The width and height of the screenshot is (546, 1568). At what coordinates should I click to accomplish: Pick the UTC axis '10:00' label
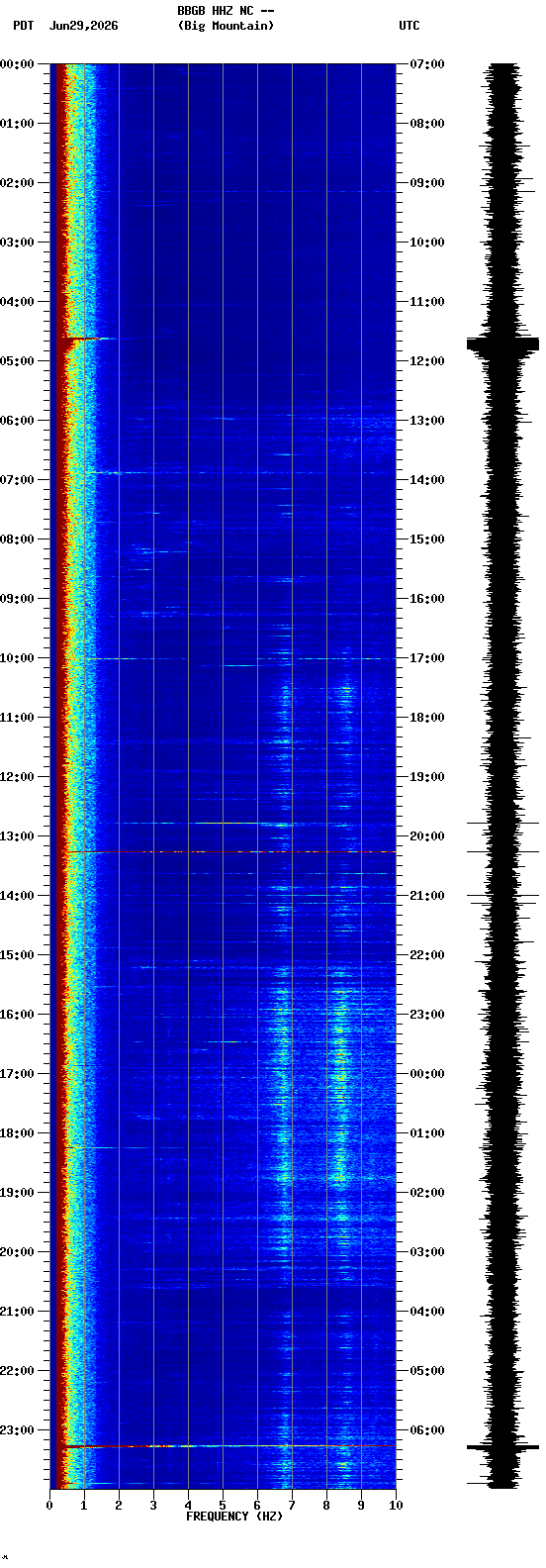click(x=427, y=243)
